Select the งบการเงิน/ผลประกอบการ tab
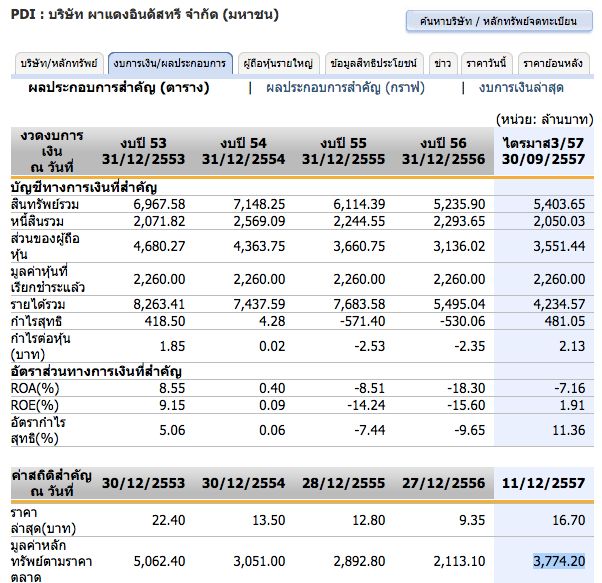602x583 pixels. (x=170, y=63)
